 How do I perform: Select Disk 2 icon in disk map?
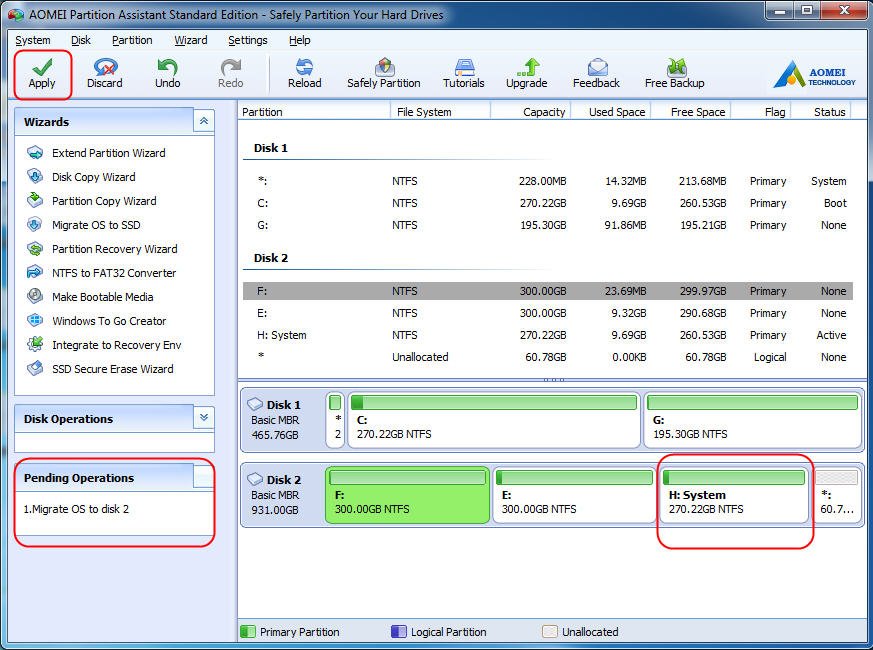[255, 479]
